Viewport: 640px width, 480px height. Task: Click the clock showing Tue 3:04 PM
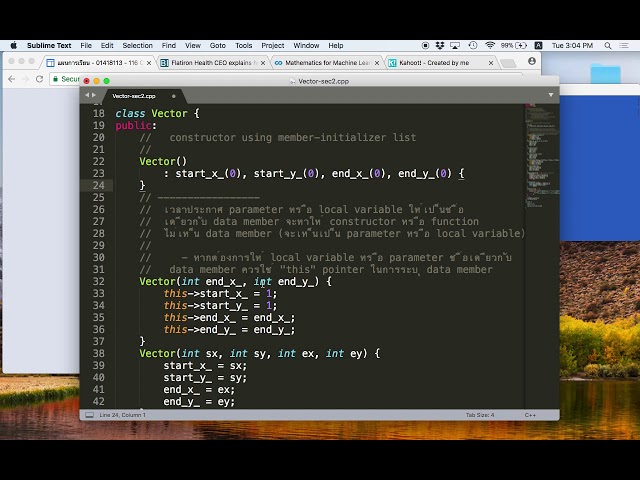(572, 45)
